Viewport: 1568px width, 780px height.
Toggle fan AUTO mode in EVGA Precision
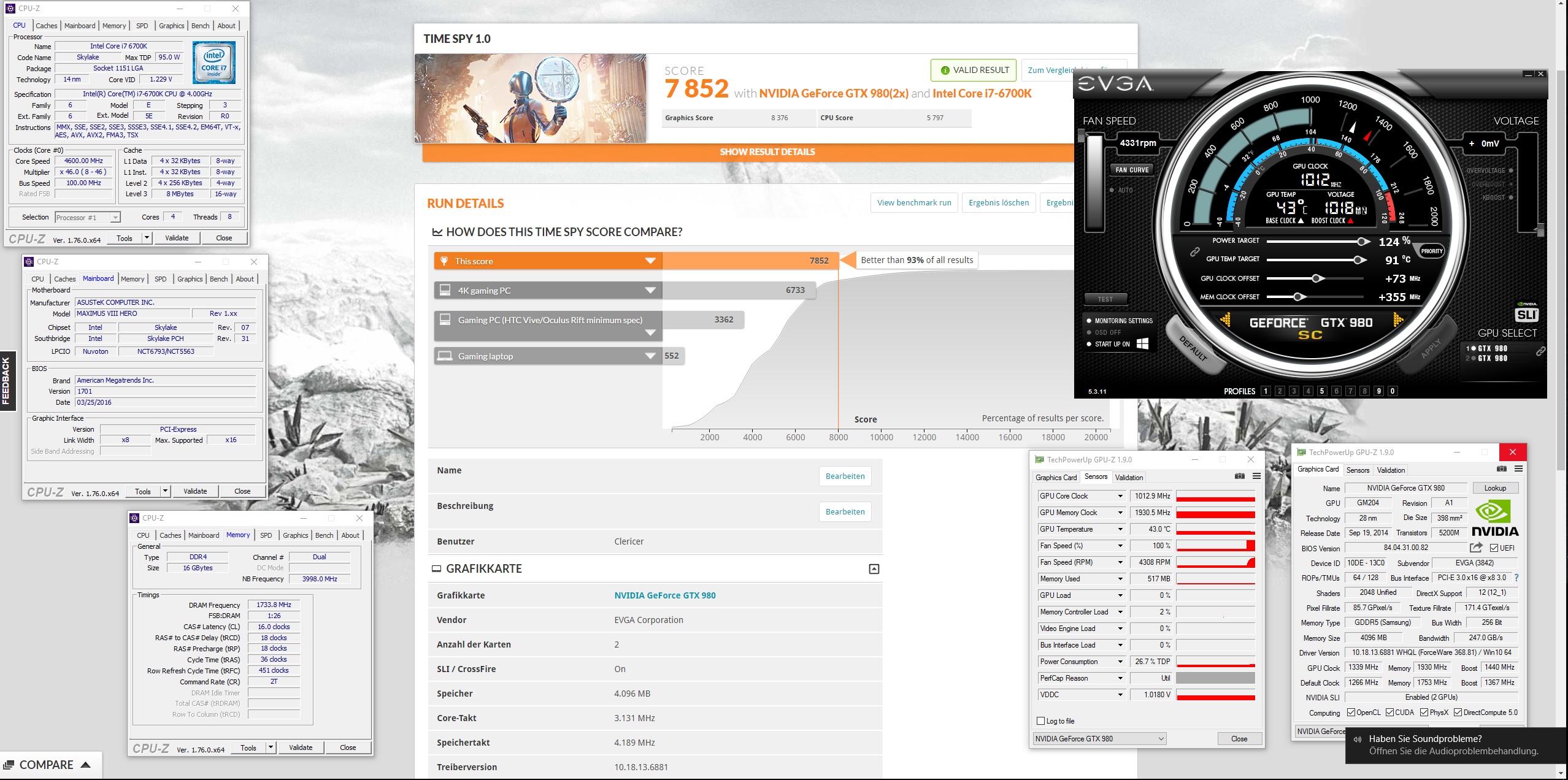[1121, 190]
